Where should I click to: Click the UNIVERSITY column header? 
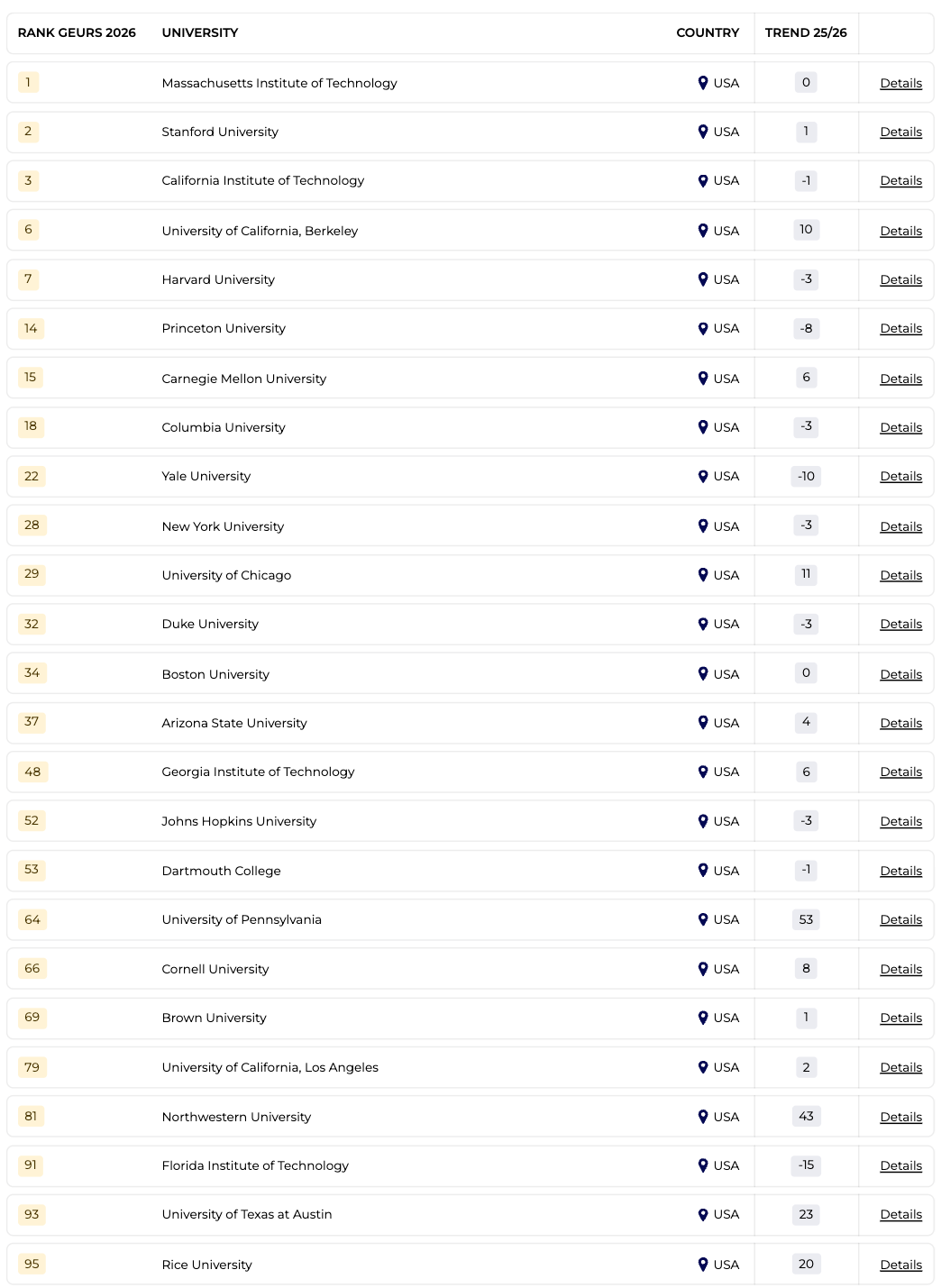(x=199, y=32)
